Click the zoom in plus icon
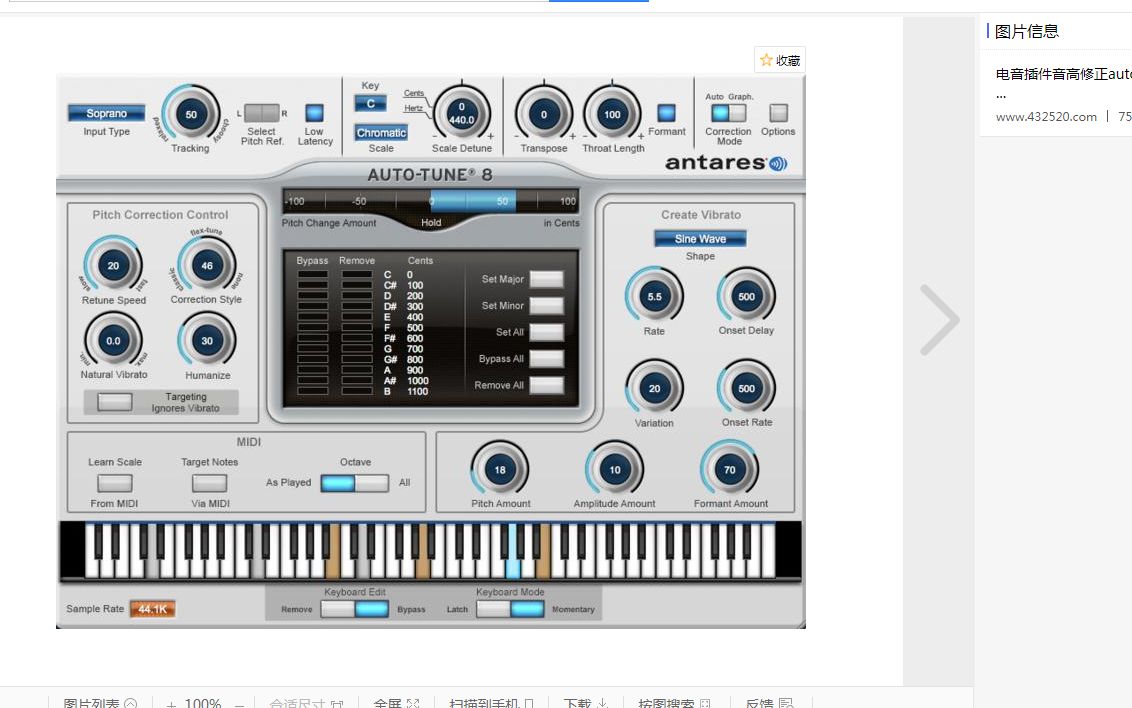The width and height of the screenshot is (1132, 708). 171,703
